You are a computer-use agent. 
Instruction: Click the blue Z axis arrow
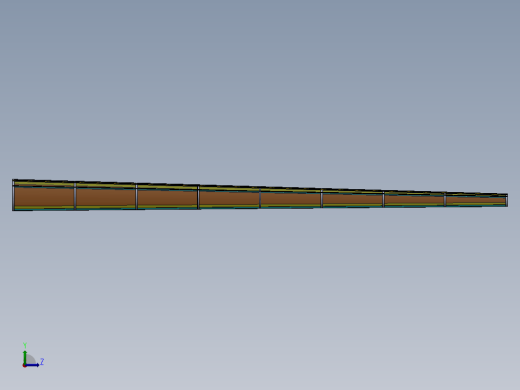(32, 365)
